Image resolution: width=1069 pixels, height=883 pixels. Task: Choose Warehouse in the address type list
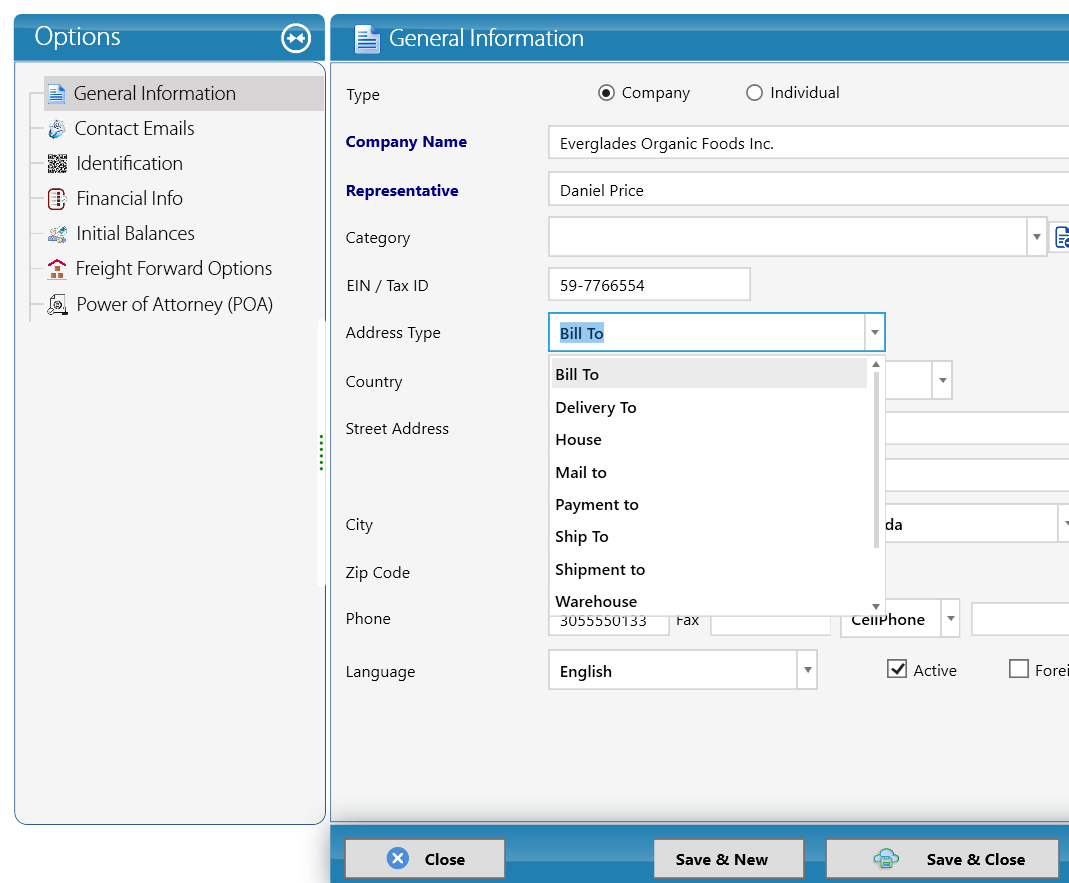(x=709, y=601)
